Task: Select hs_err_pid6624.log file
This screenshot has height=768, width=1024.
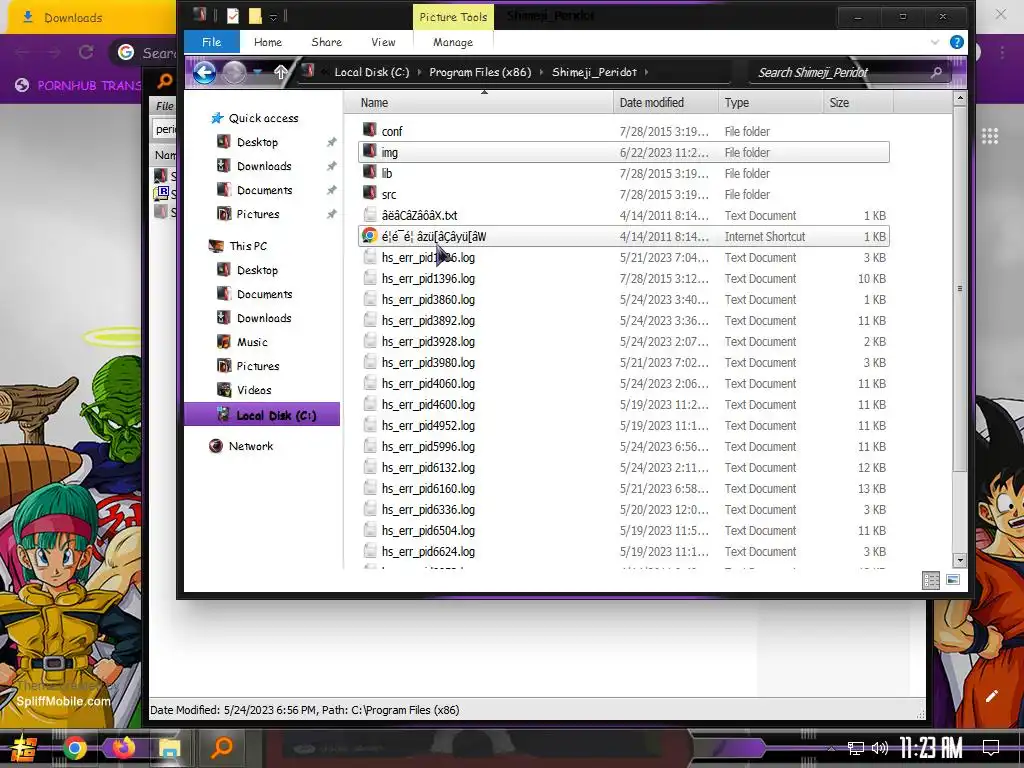Action: click(624, 551)
